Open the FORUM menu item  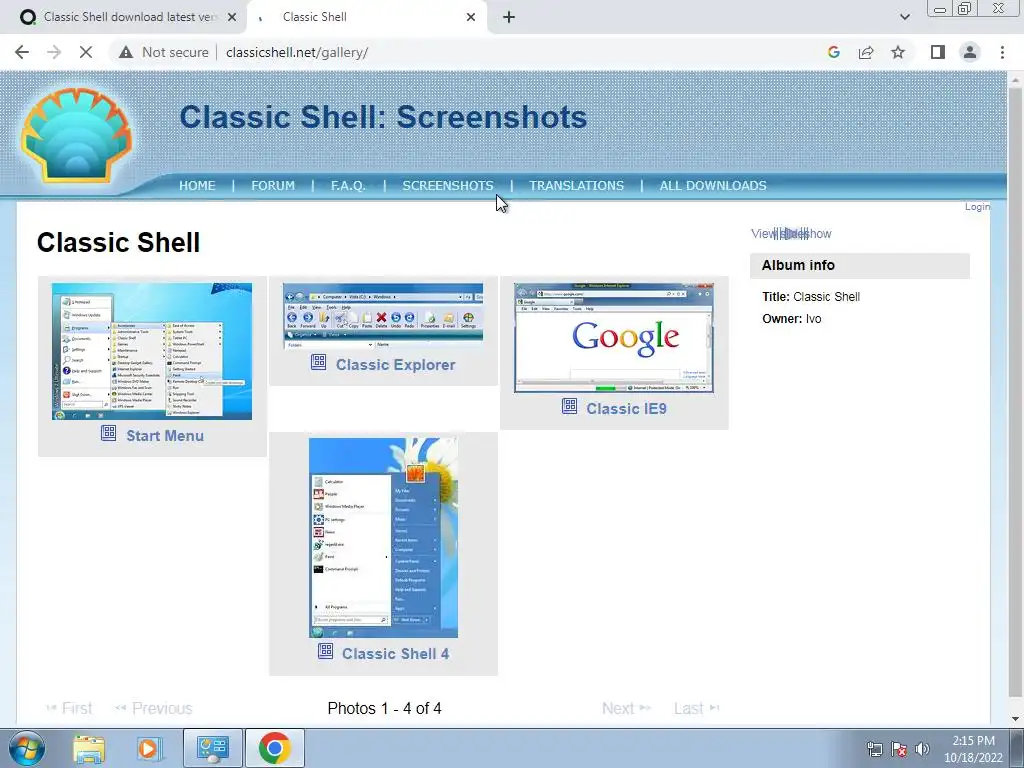click(x=273, y=185)
